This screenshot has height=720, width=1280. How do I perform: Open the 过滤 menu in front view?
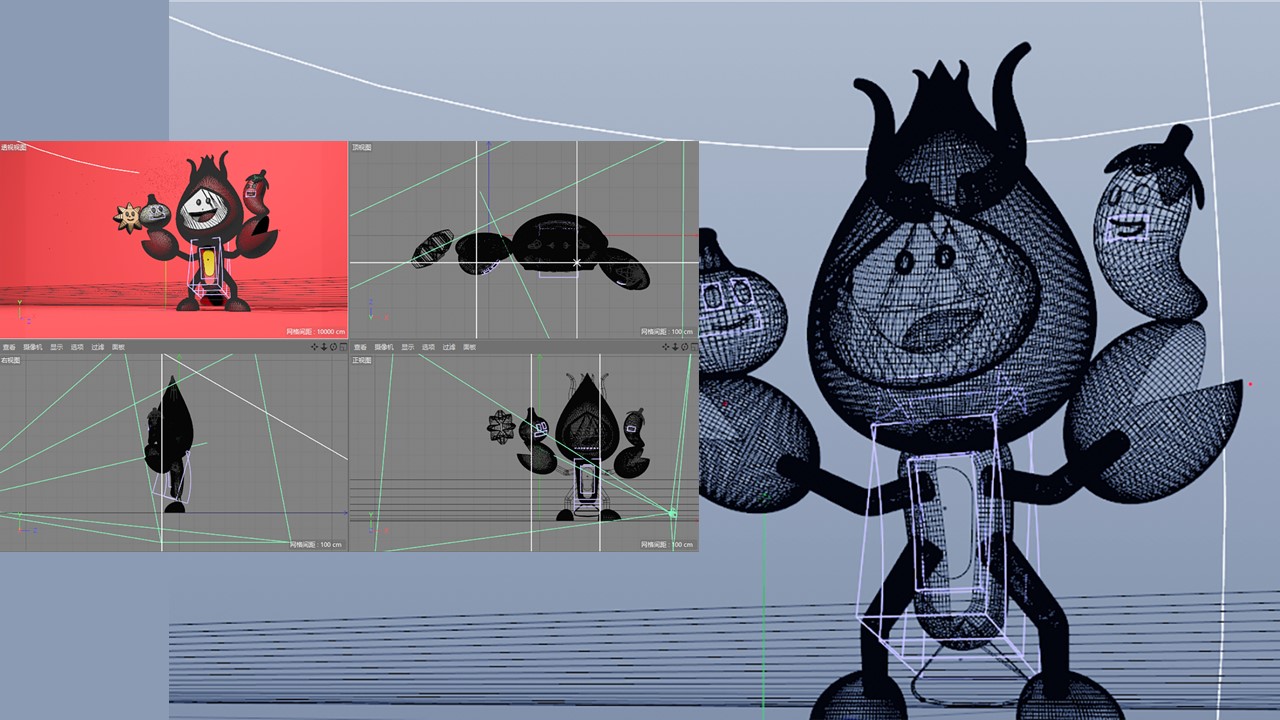pyautogui.click(x=449, y=347)
